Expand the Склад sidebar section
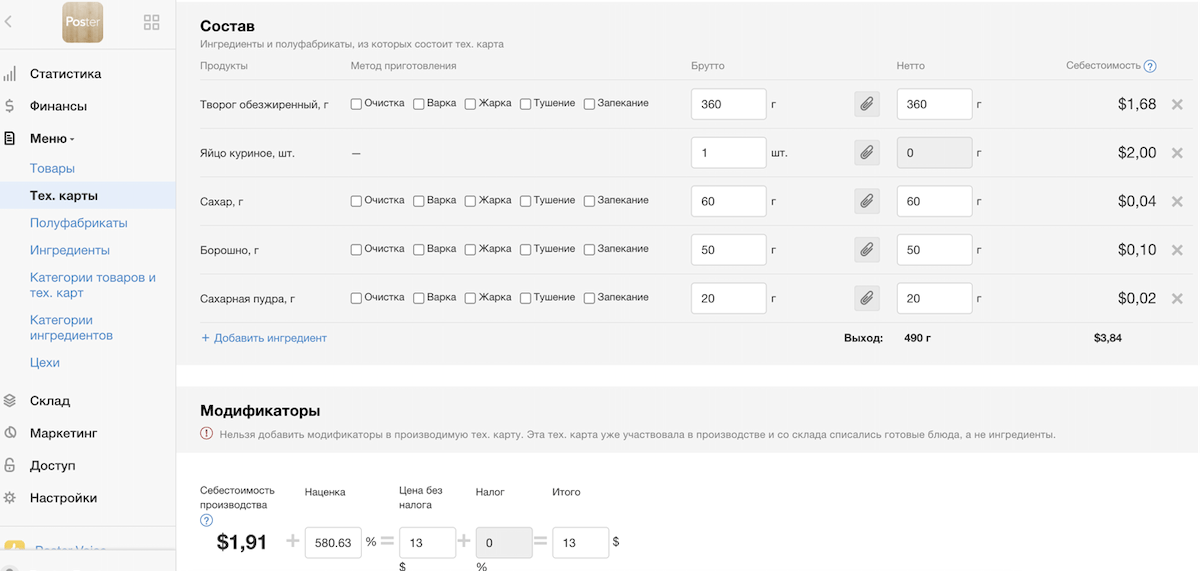The height and width of the screenshot is (571, 1200). click(50, 400)
